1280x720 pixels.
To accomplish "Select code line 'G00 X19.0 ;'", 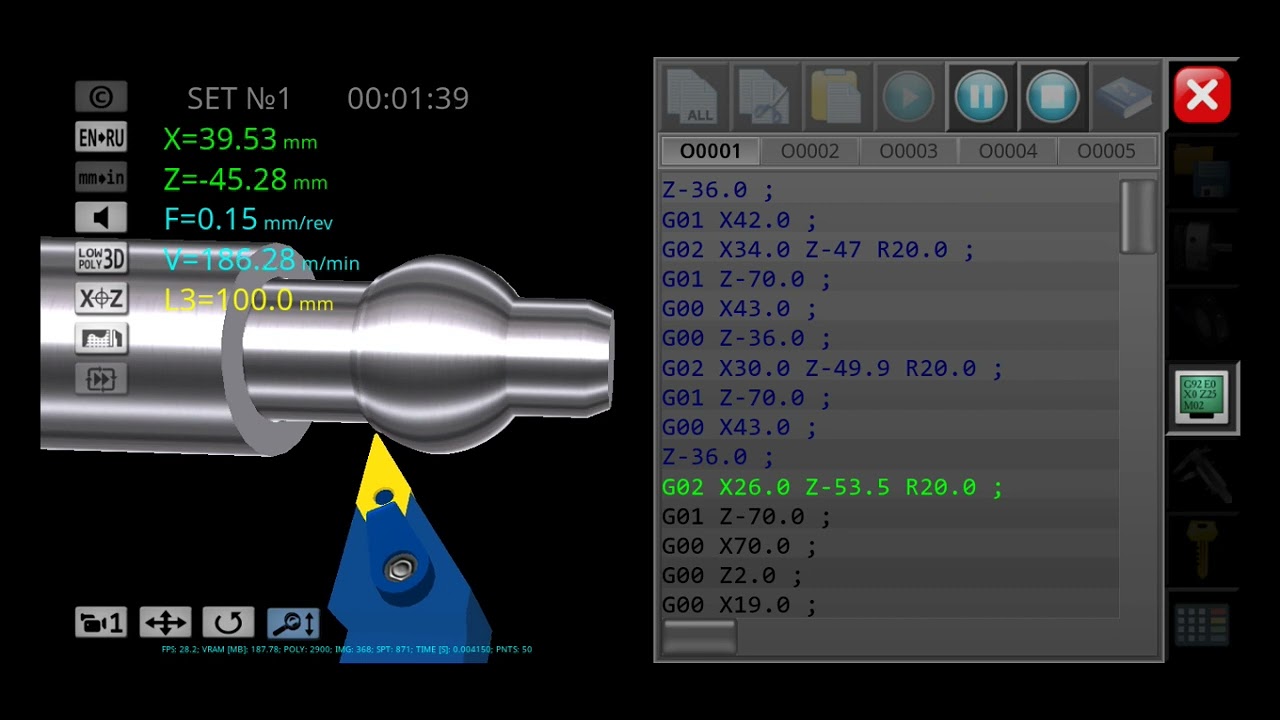I will coord(739,606).
